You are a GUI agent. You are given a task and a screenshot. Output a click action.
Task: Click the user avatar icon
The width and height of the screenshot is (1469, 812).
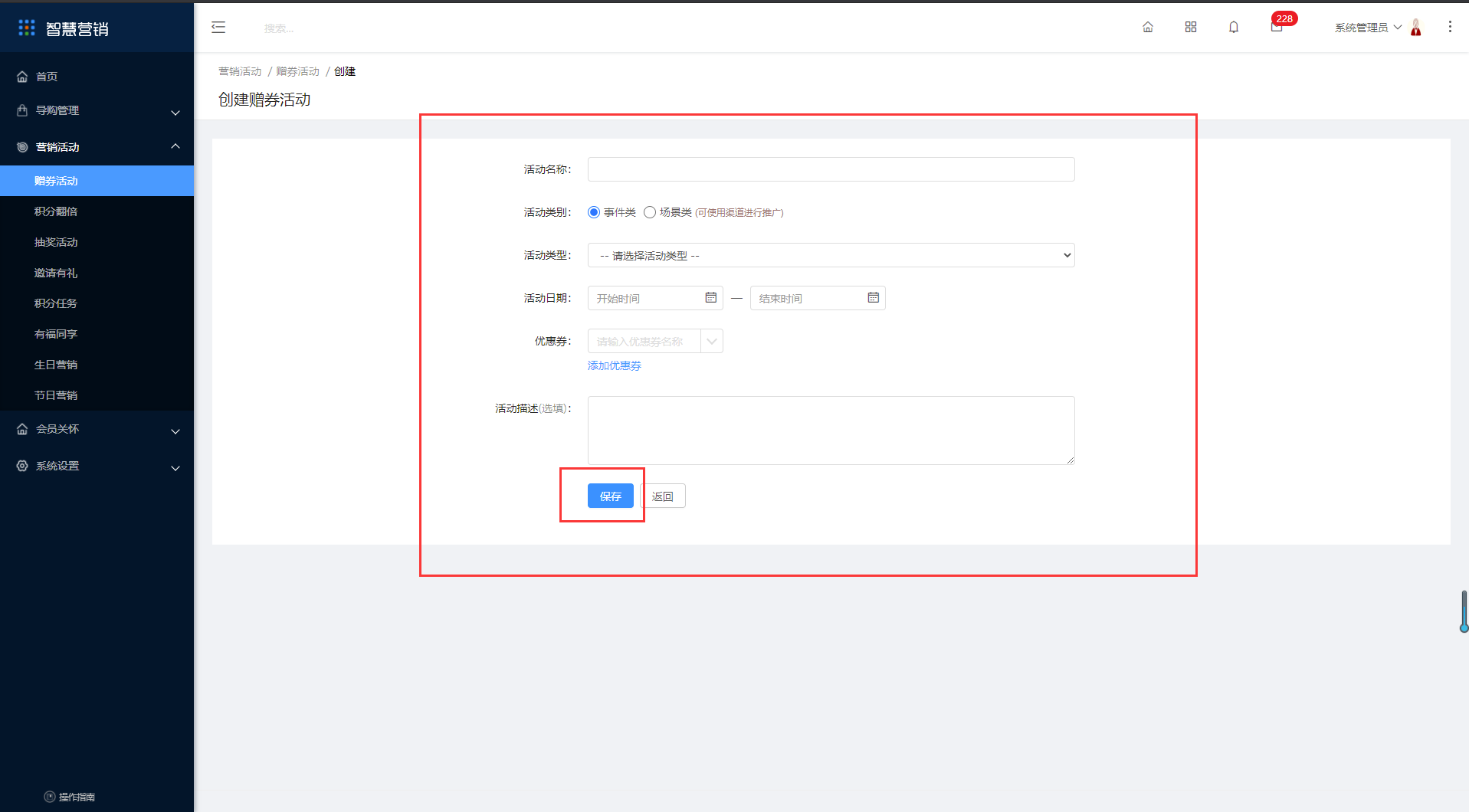(x=1416, y=27)
